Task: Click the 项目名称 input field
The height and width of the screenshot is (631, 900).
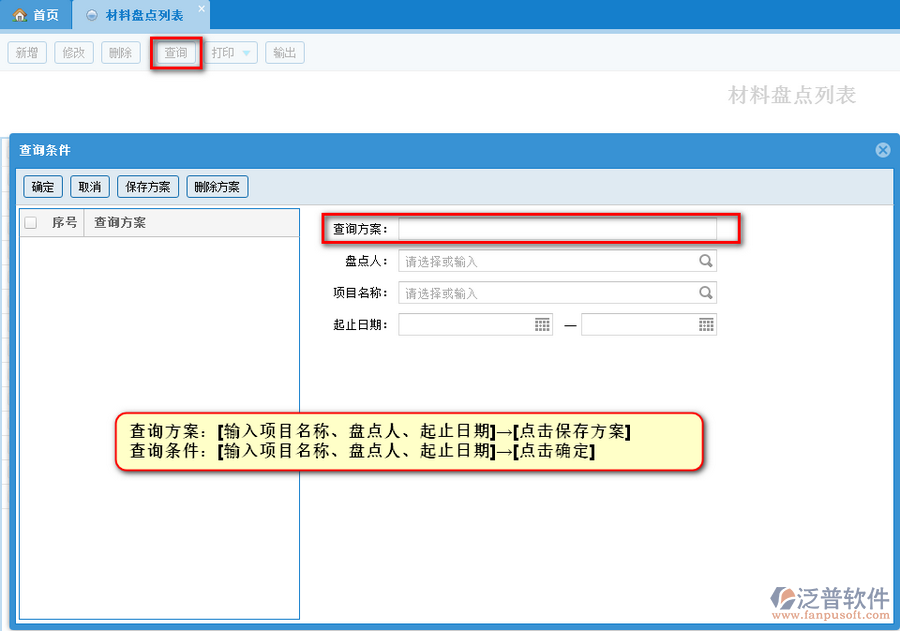Action: 547,293
